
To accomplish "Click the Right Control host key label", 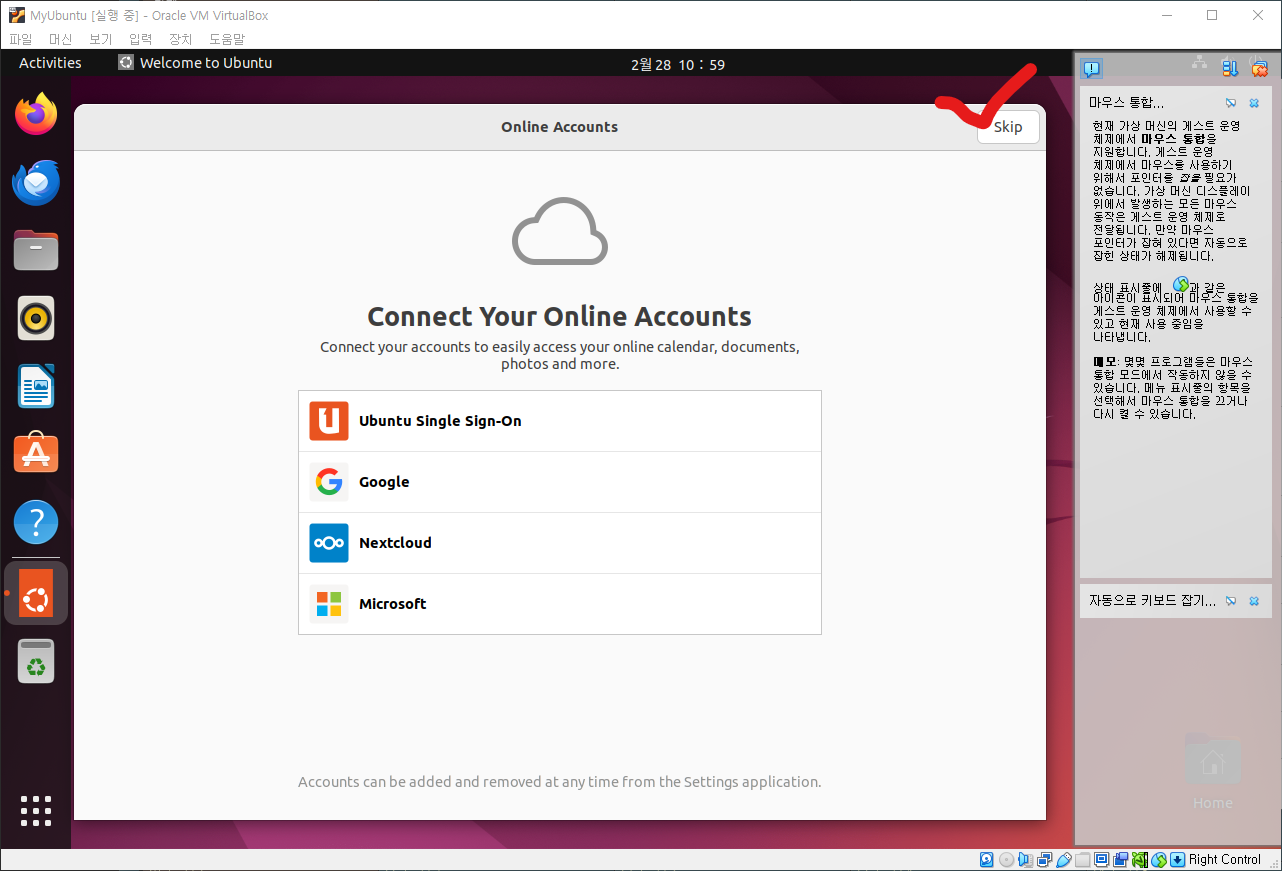I will click(x=1225, y=859).
